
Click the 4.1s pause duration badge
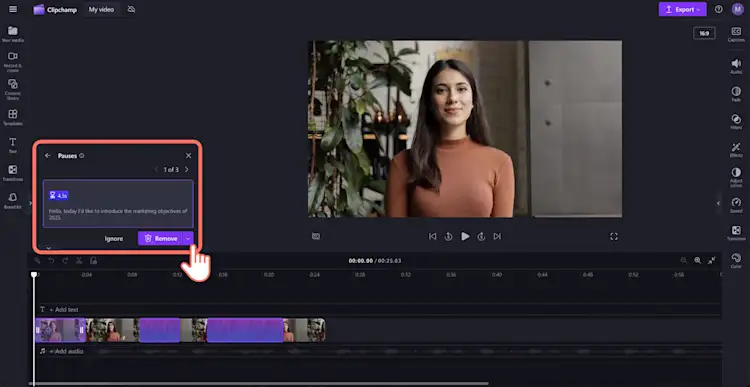point(58,195)
